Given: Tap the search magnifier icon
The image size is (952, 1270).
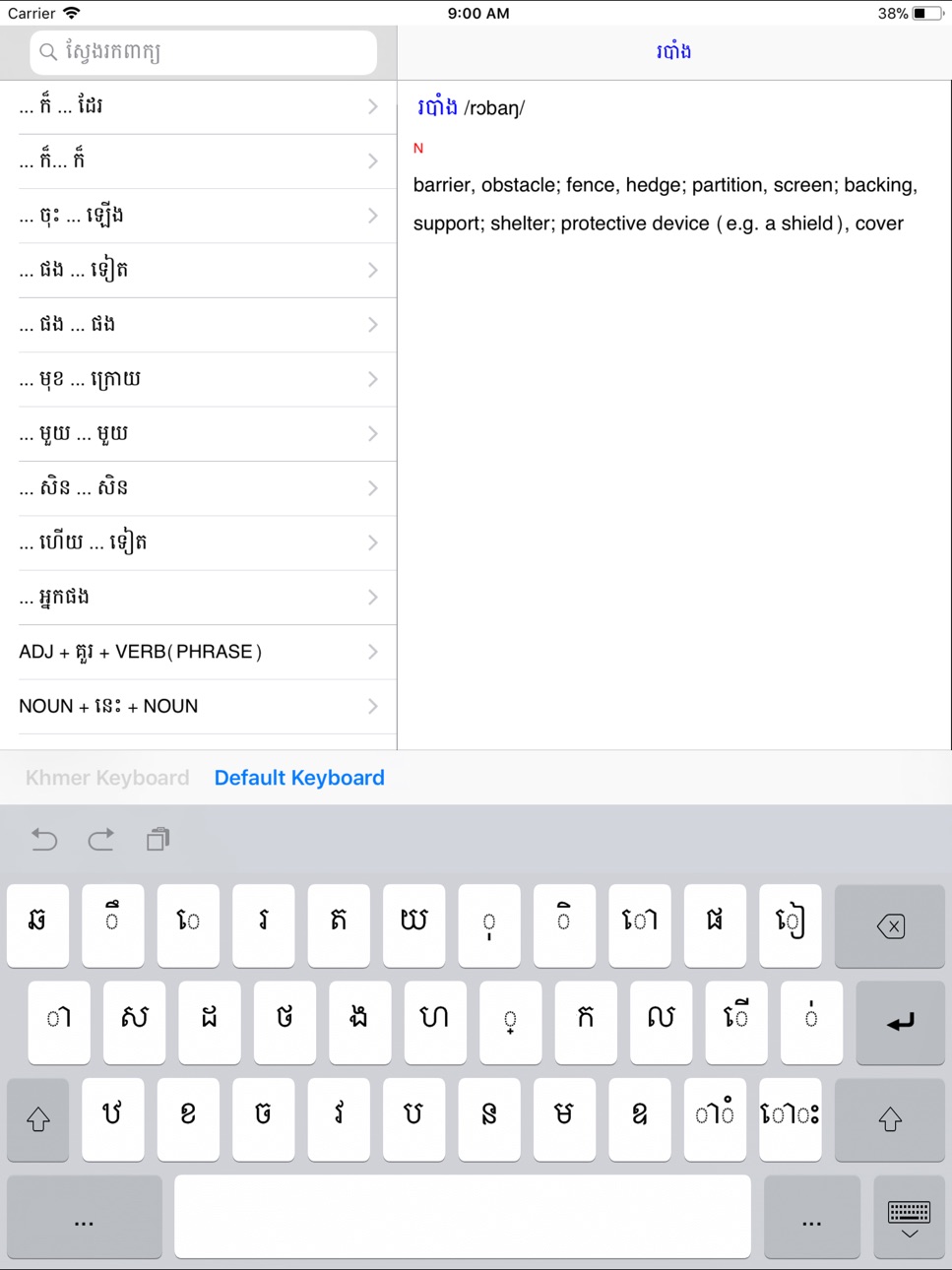Looking at the screenshot, I should pos(47,52).
